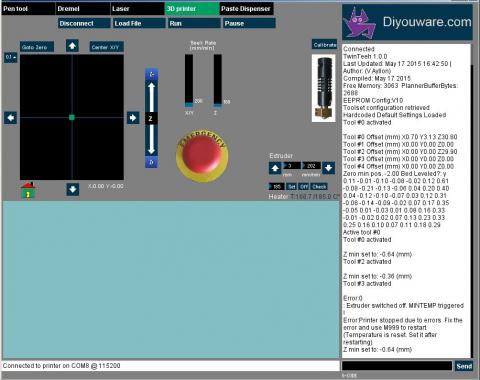The height and width of the screenshot is (380, 480).
Task: Move Y axis forward with up arrow above the pad
Action: click(x=72, y=46)
